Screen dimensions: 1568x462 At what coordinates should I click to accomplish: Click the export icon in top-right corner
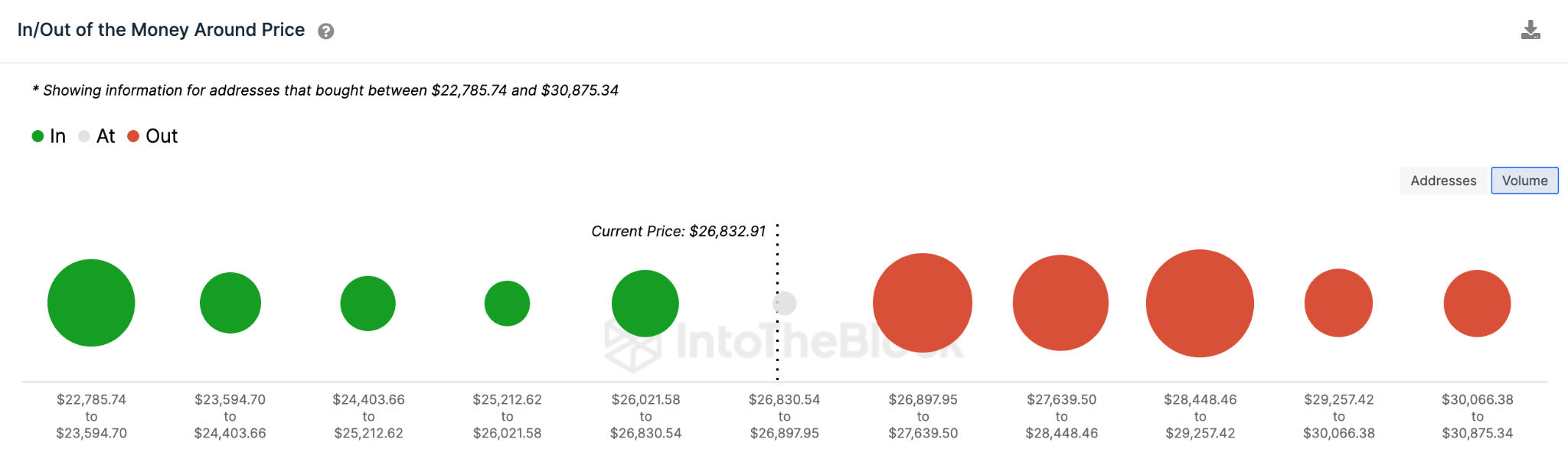pyautogui.click(x=1531, y=29)
